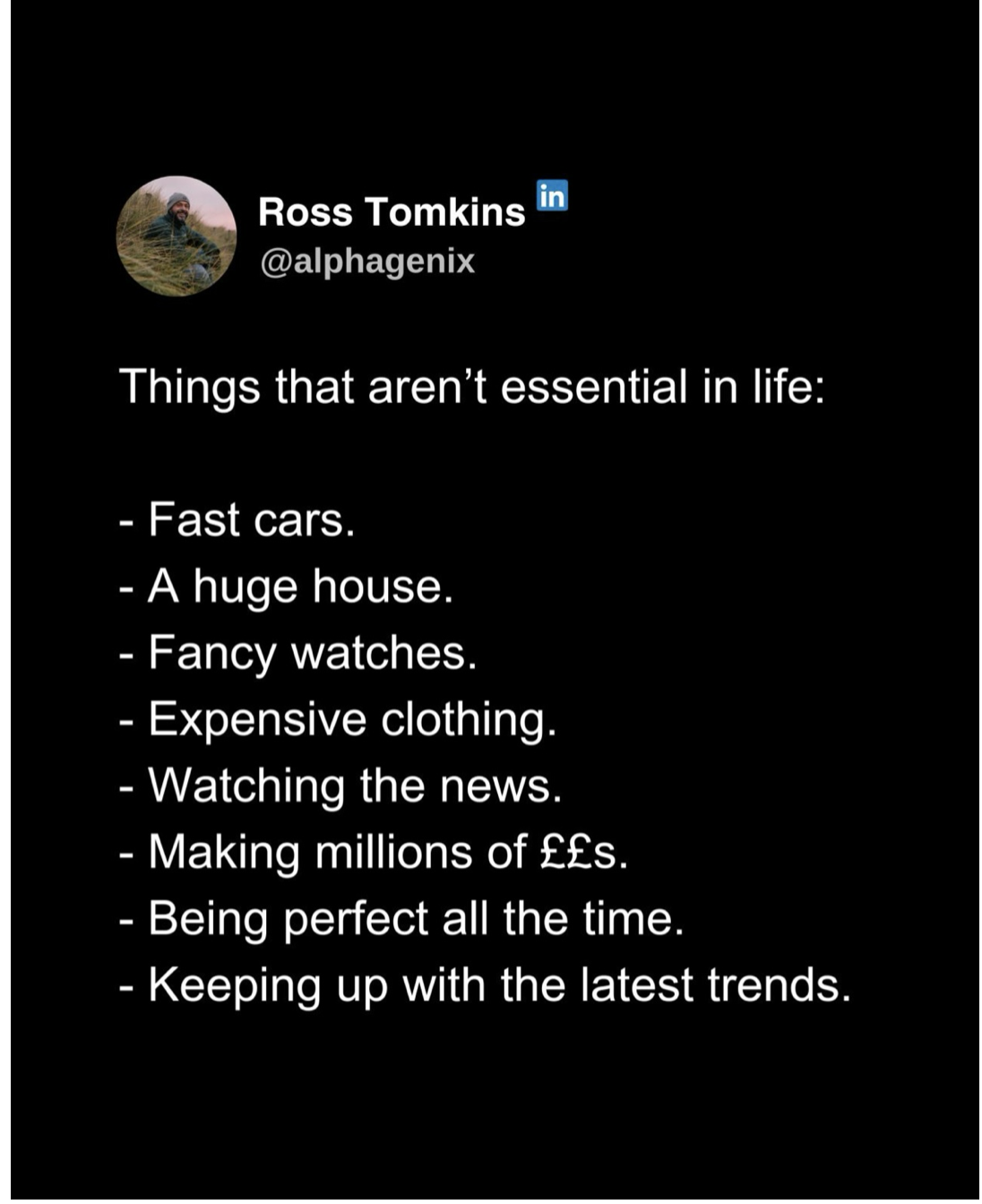Open the @alphagenix handle
Screen dimensions: 982x1204
pos(366,262)
